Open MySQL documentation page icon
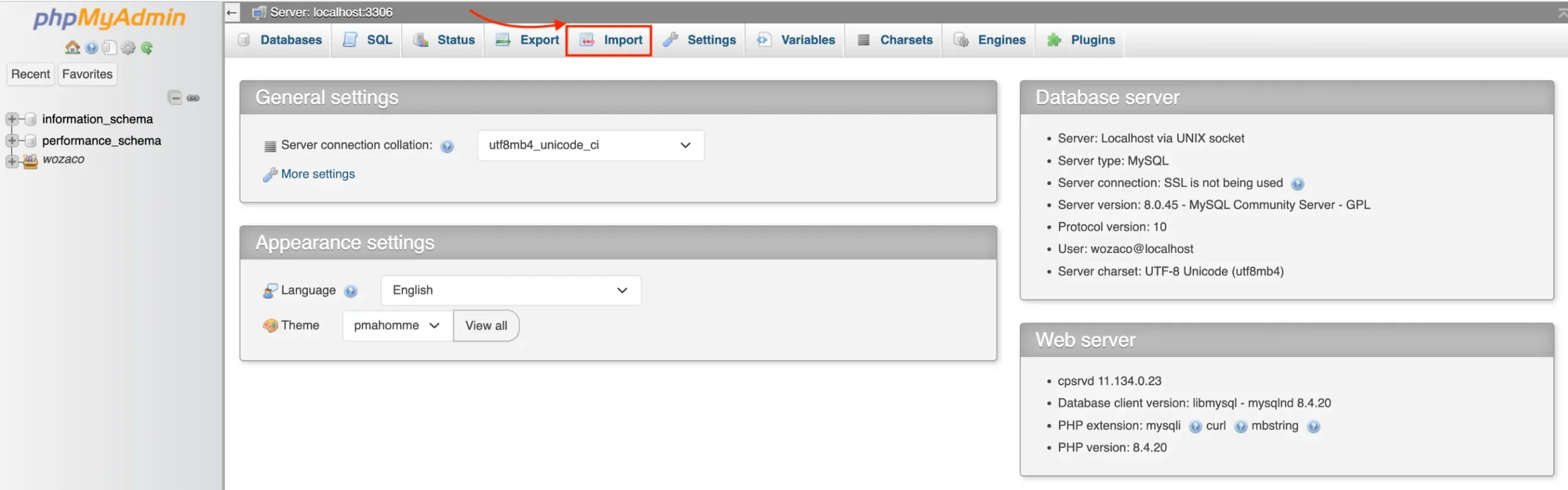 [109, 47]
